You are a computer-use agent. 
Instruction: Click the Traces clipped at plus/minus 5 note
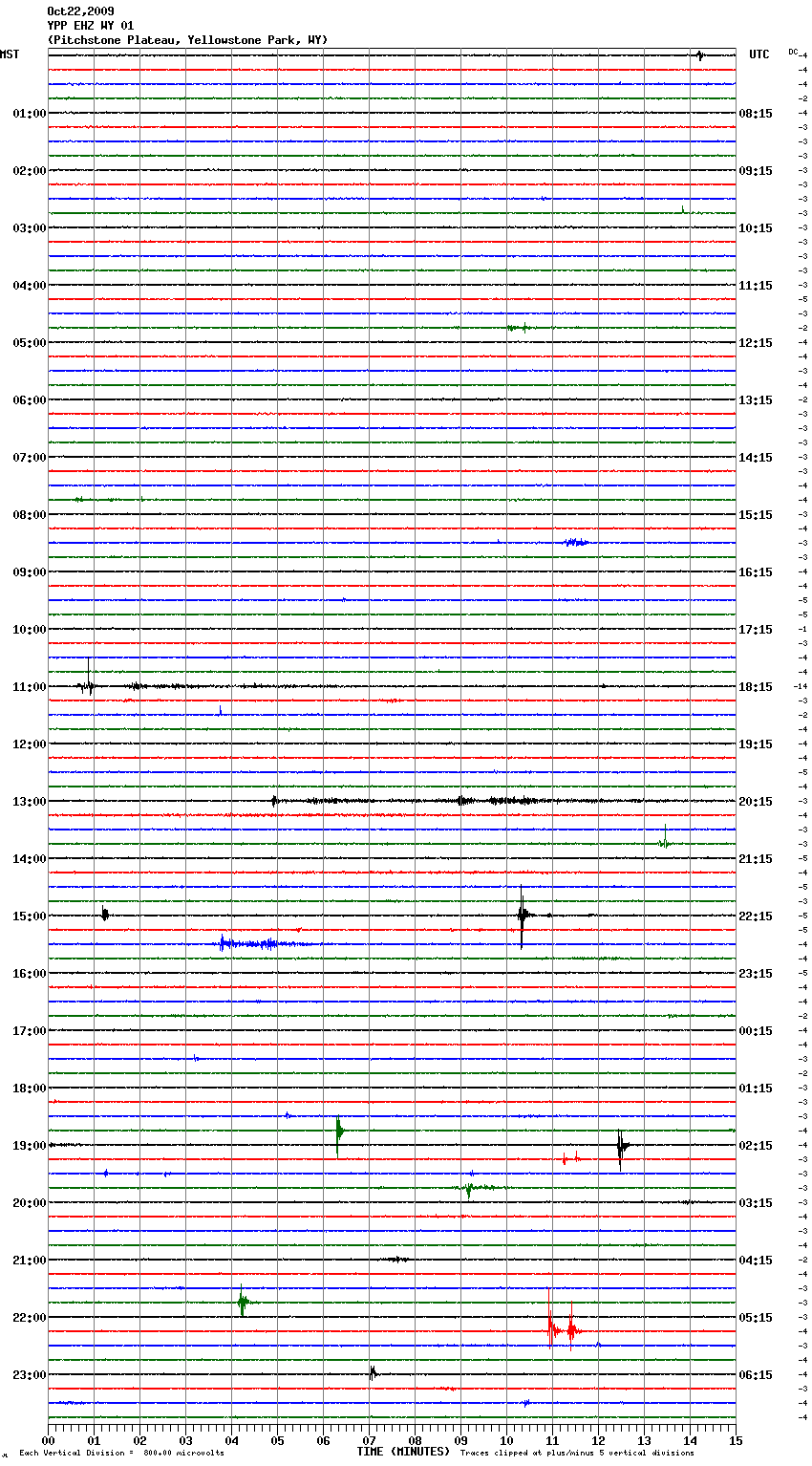(x=577, y=1453)
